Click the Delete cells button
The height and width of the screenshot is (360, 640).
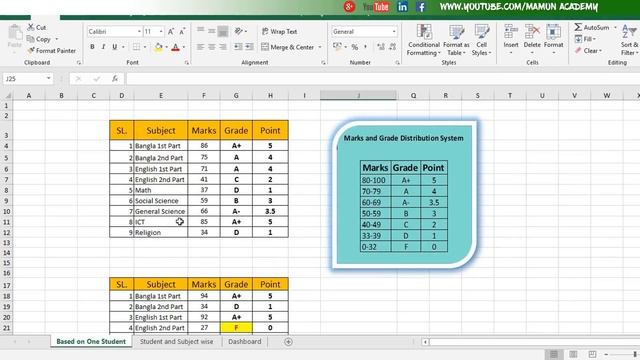click(x=532, y=40)
